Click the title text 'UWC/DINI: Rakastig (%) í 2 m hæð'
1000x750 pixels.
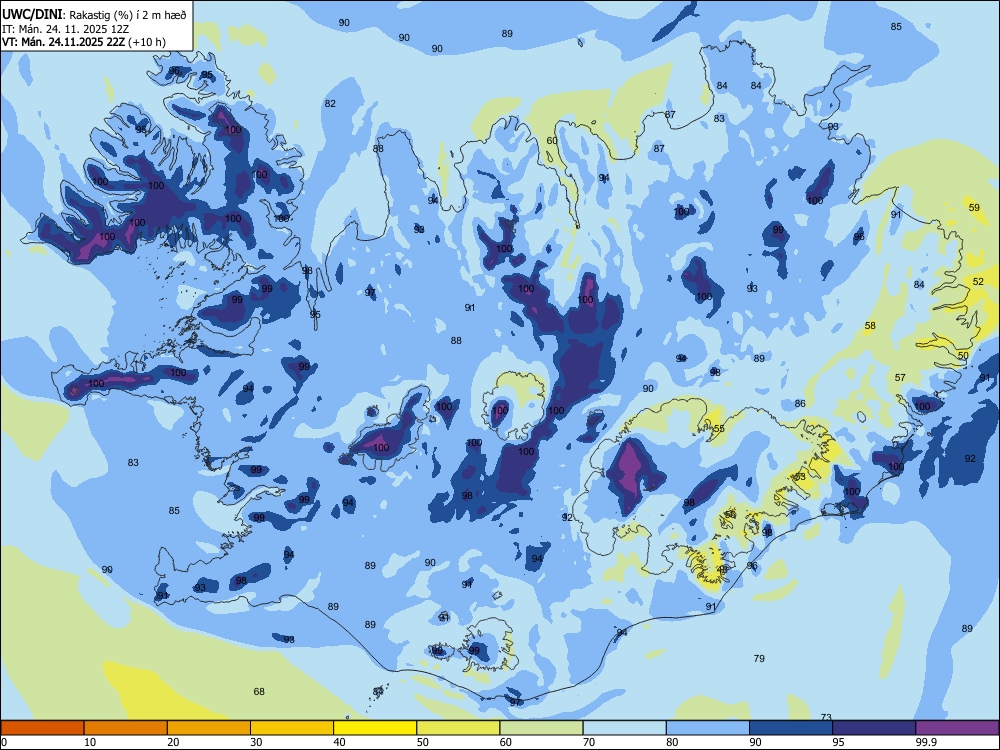[x=95, y=14]
